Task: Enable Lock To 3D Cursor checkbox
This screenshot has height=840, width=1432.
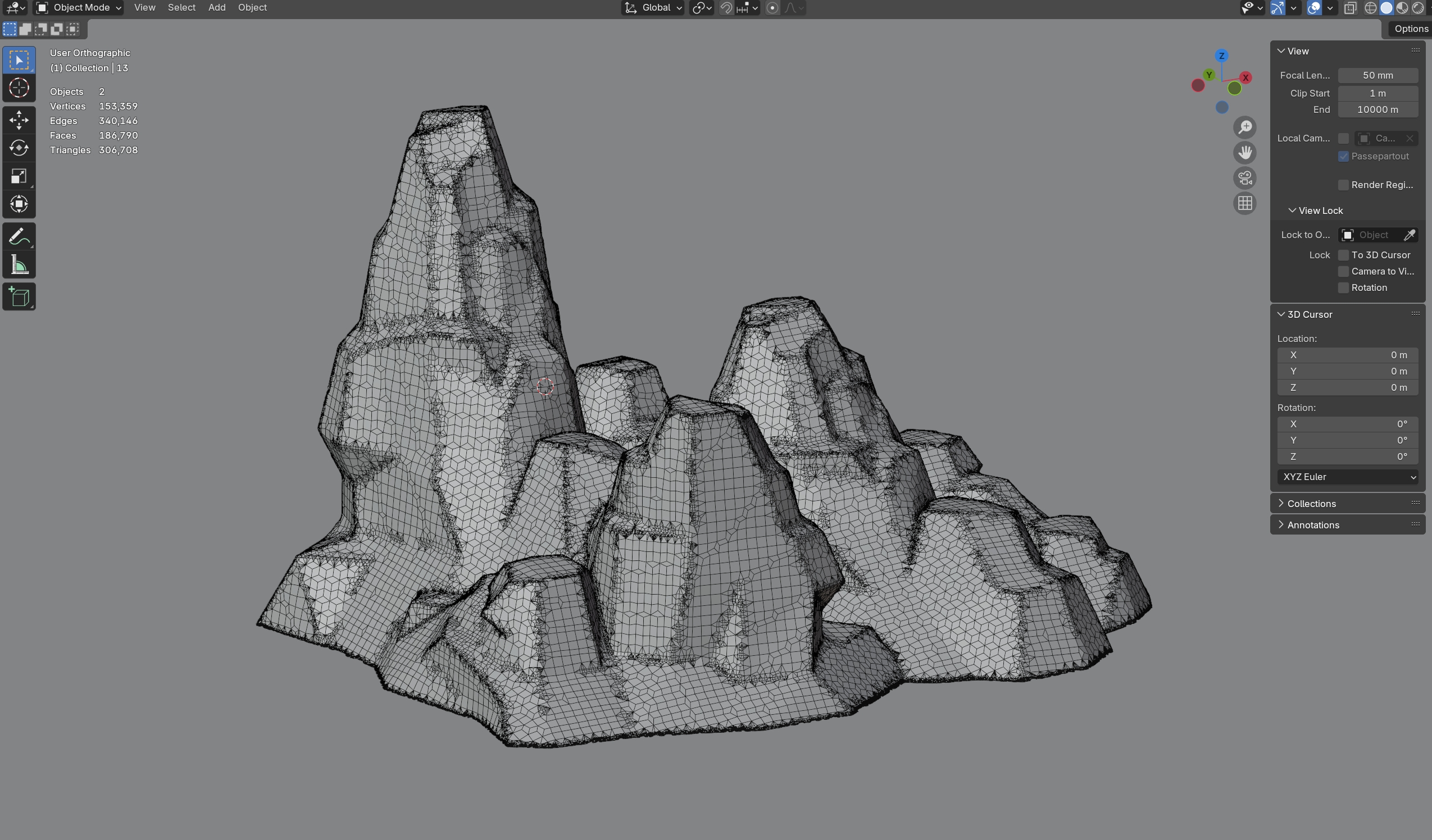Action: pyautogui.click(x=1343, y=255)
